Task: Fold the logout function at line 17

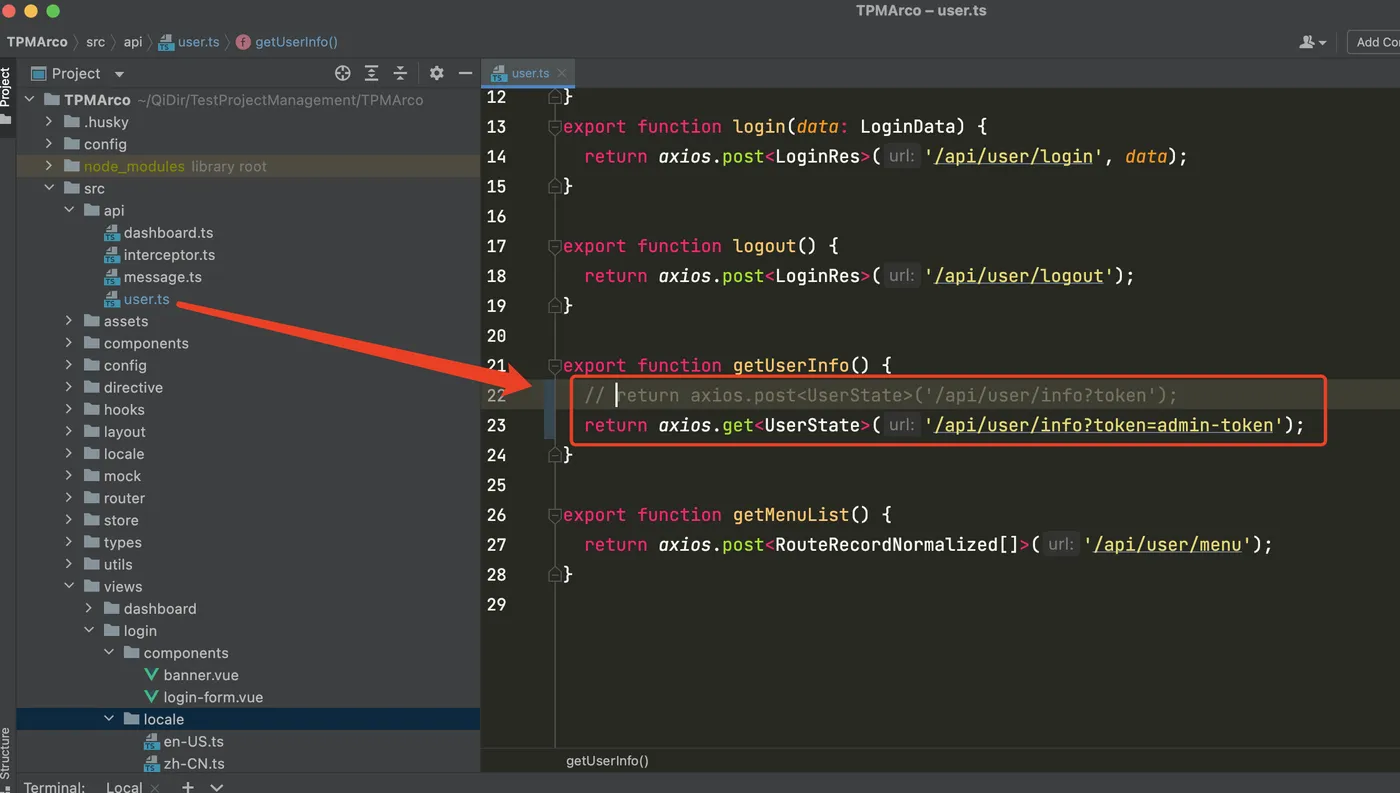Action: tap(555, 246)
